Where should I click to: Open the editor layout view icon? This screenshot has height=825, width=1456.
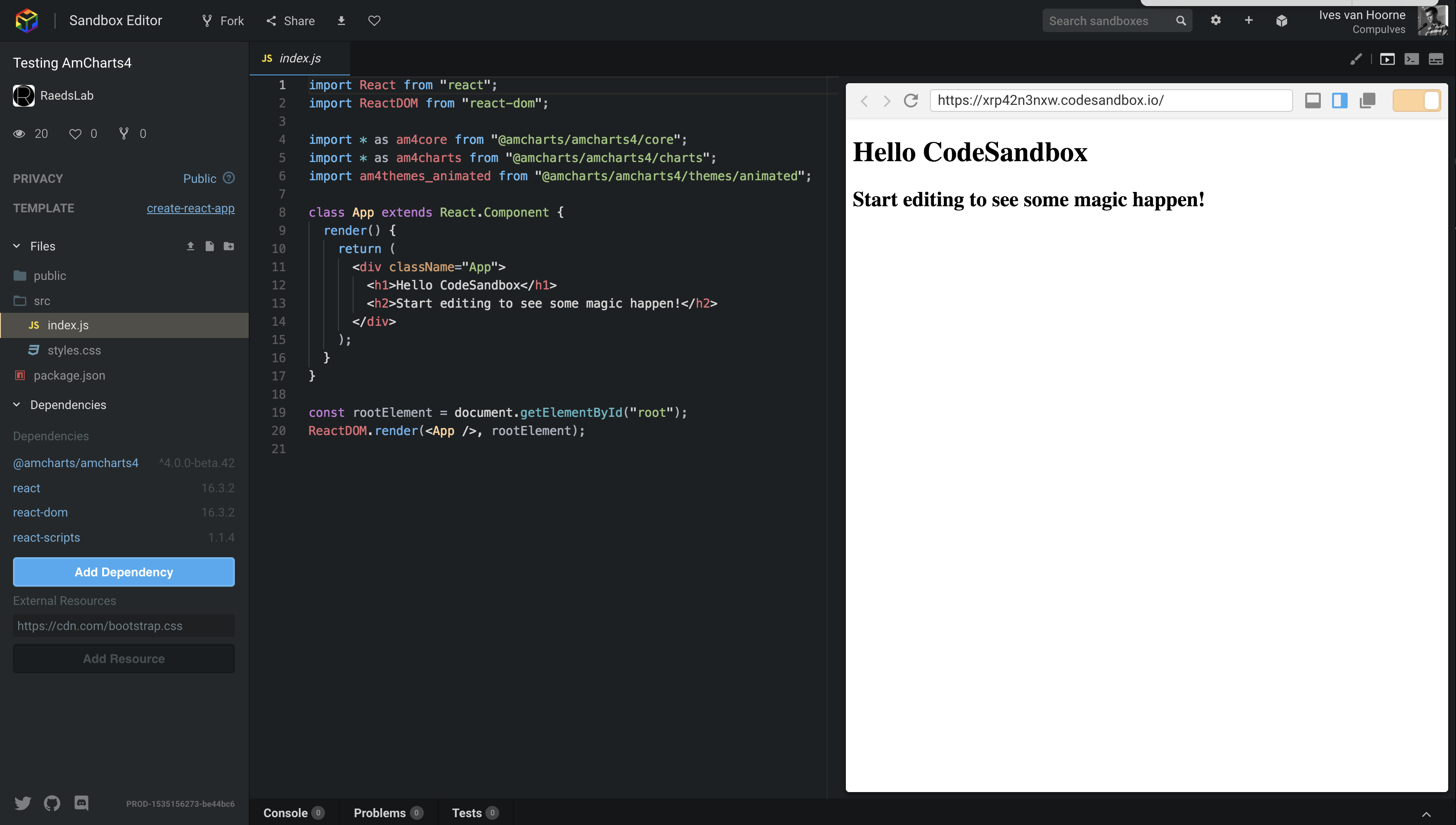click(1437, 58)
